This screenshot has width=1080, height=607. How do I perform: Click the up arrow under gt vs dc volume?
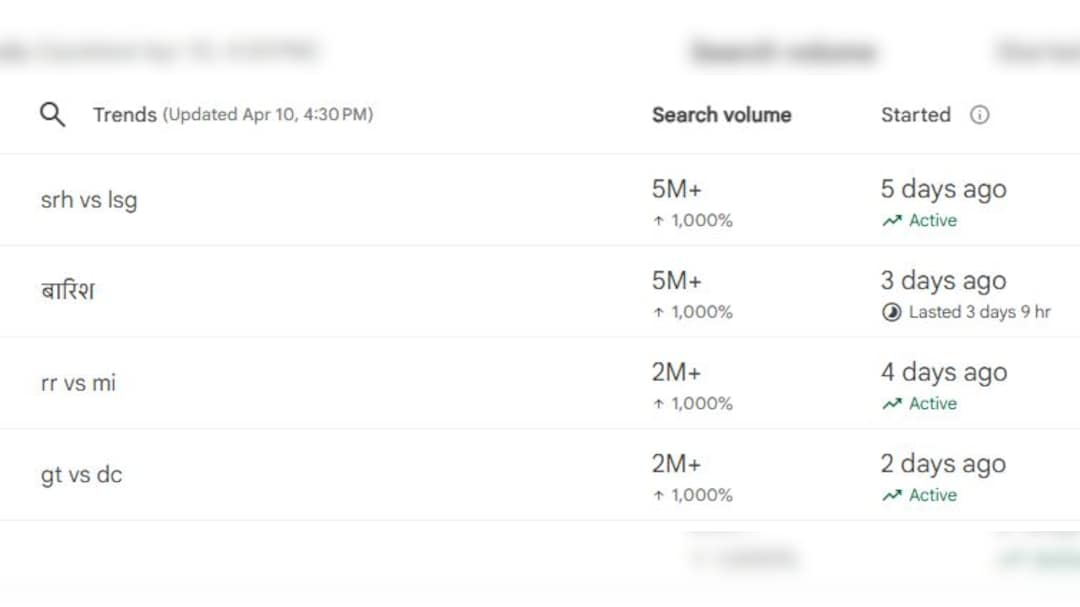tap(658, 495)
